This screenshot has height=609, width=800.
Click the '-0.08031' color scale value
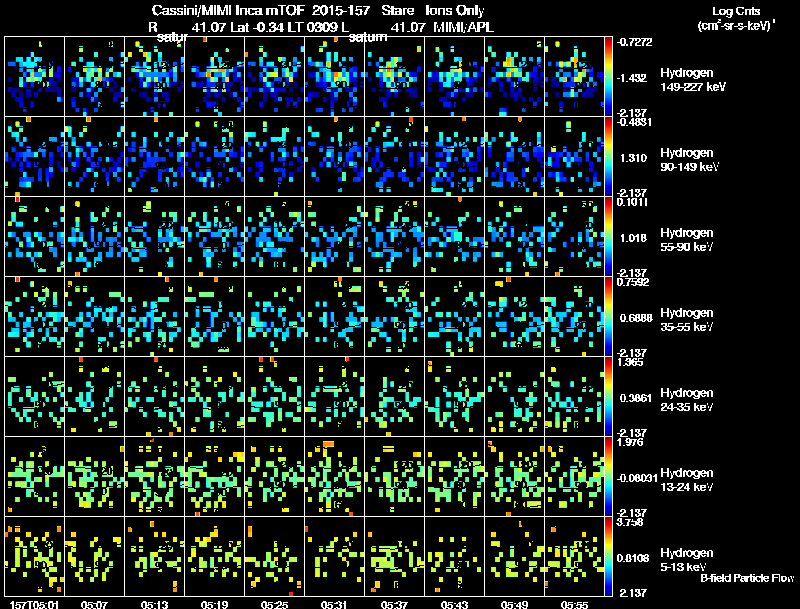(636, 478)
